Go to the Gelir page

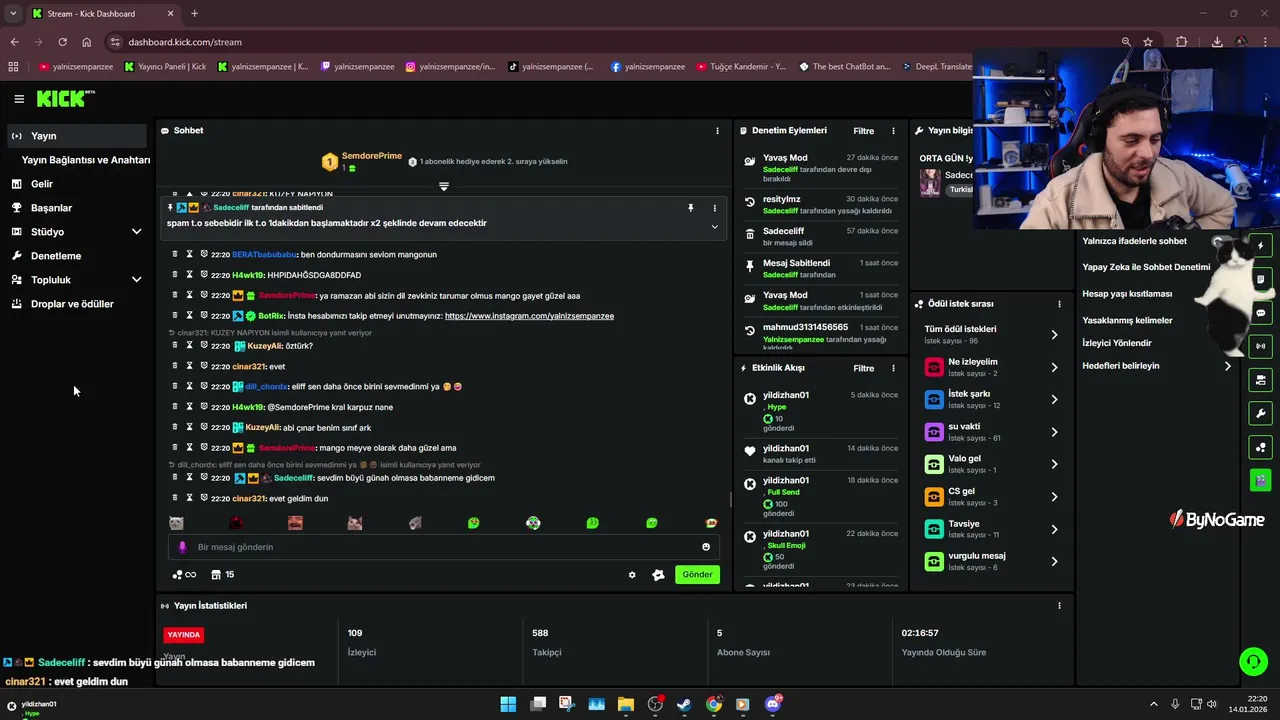(x=77, y=184)
